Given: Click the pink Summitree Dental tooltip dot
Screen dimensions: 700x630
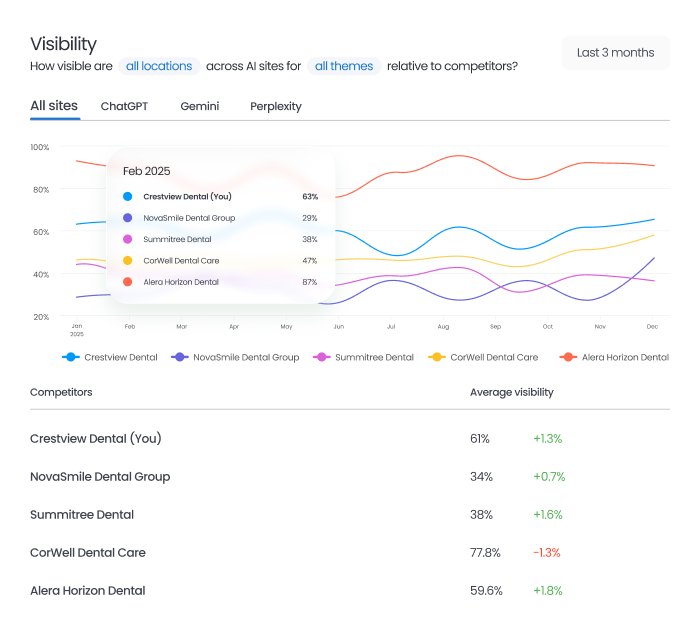Looking at the screenshot, I should [128, 239].
